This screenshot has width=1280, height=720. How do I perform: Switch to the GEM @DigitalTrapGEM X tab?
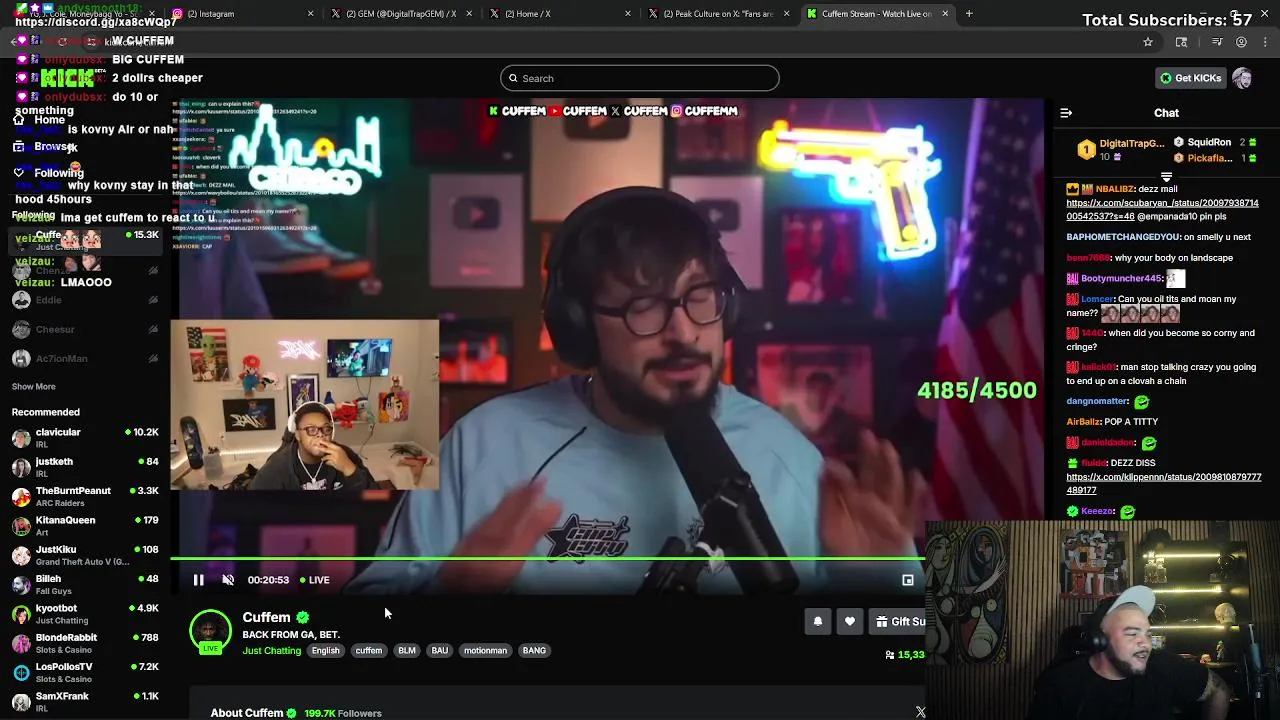pos(400,14)
